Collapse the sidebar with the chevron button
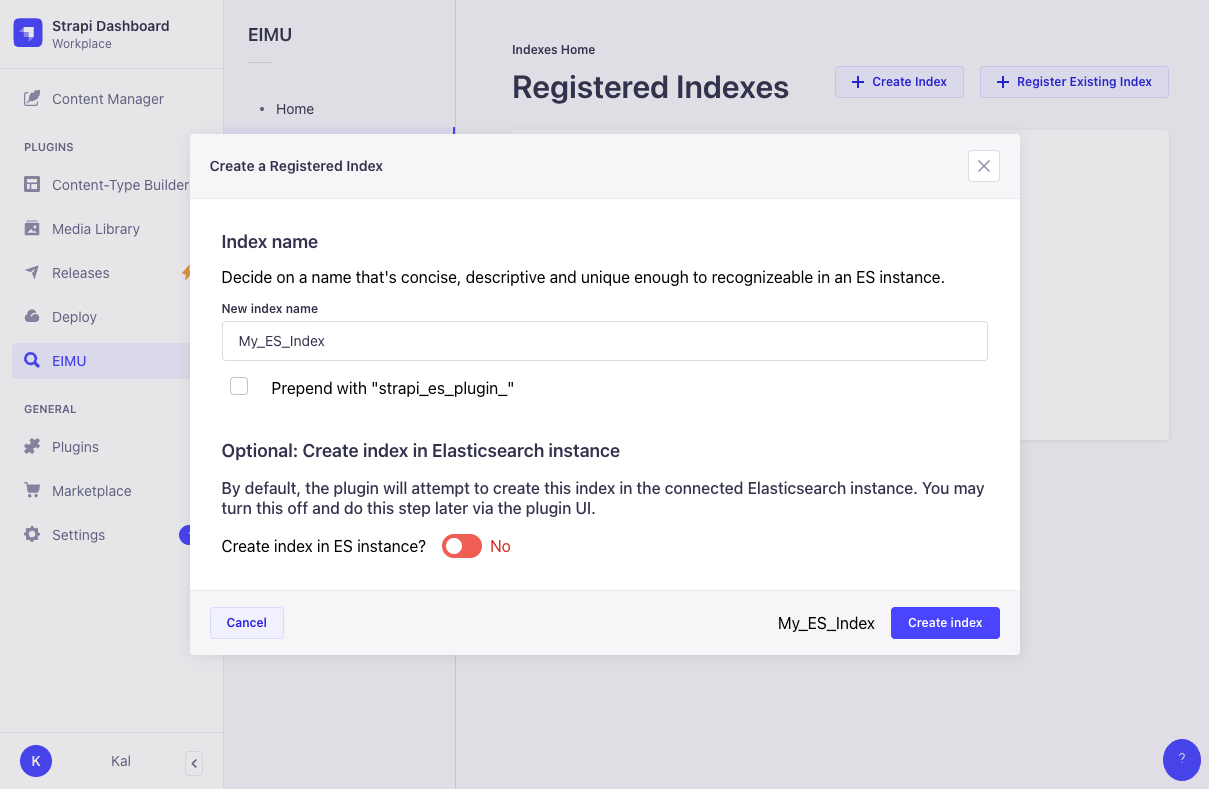 click(194, 763)
